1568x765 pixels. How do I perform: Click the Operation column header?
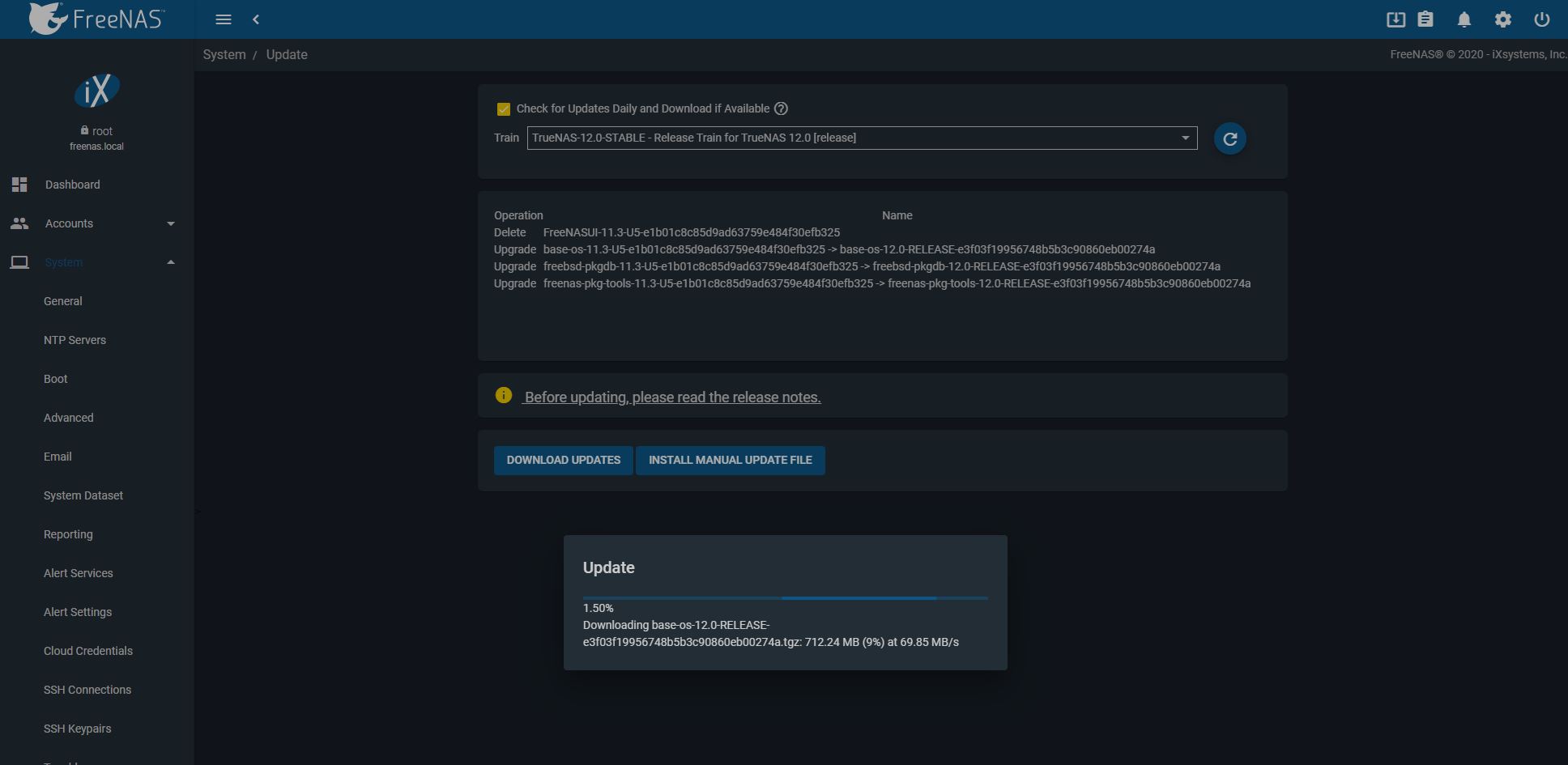518,215
